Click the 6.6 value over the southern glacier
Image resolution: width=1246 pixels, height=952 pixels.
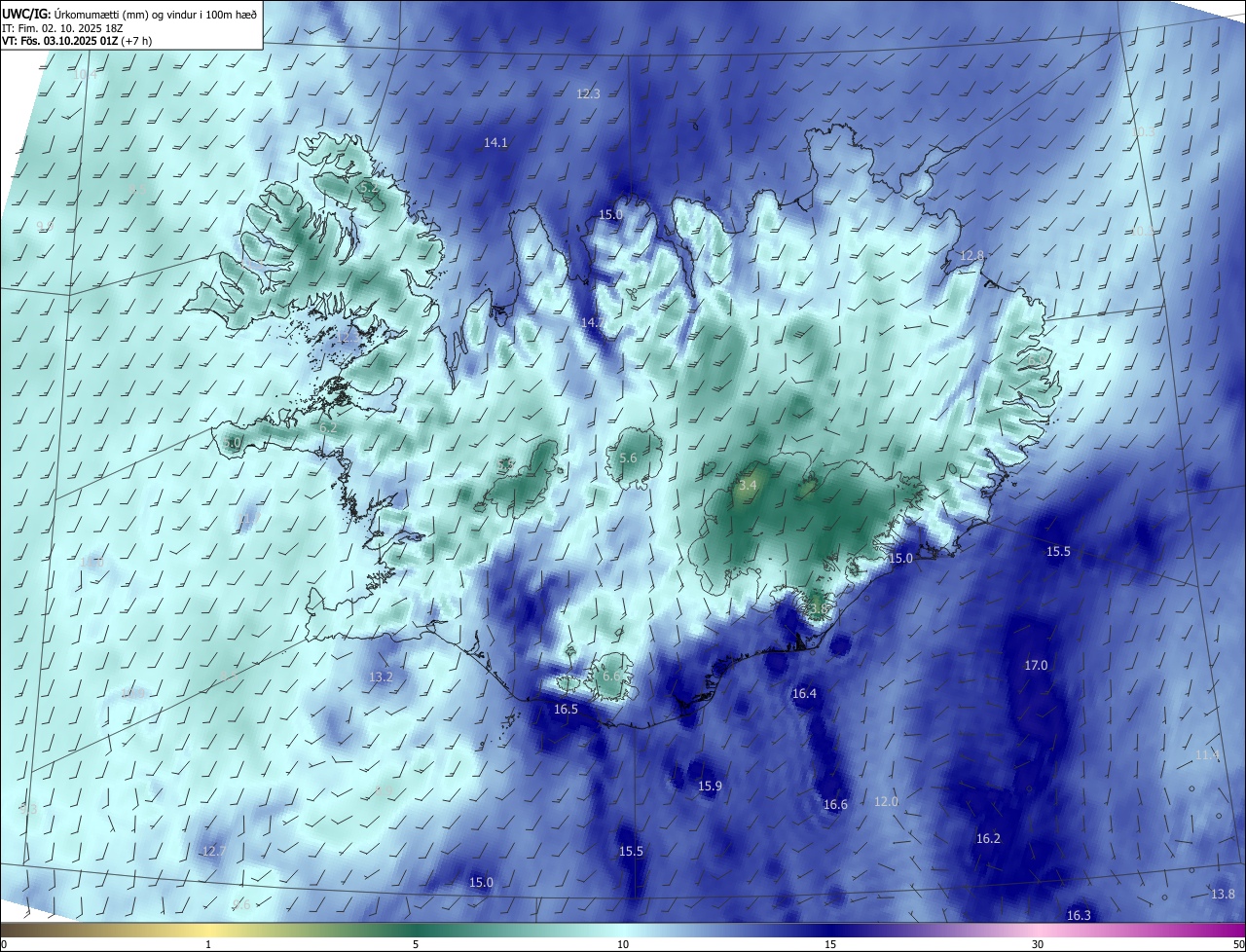point(611,677)
